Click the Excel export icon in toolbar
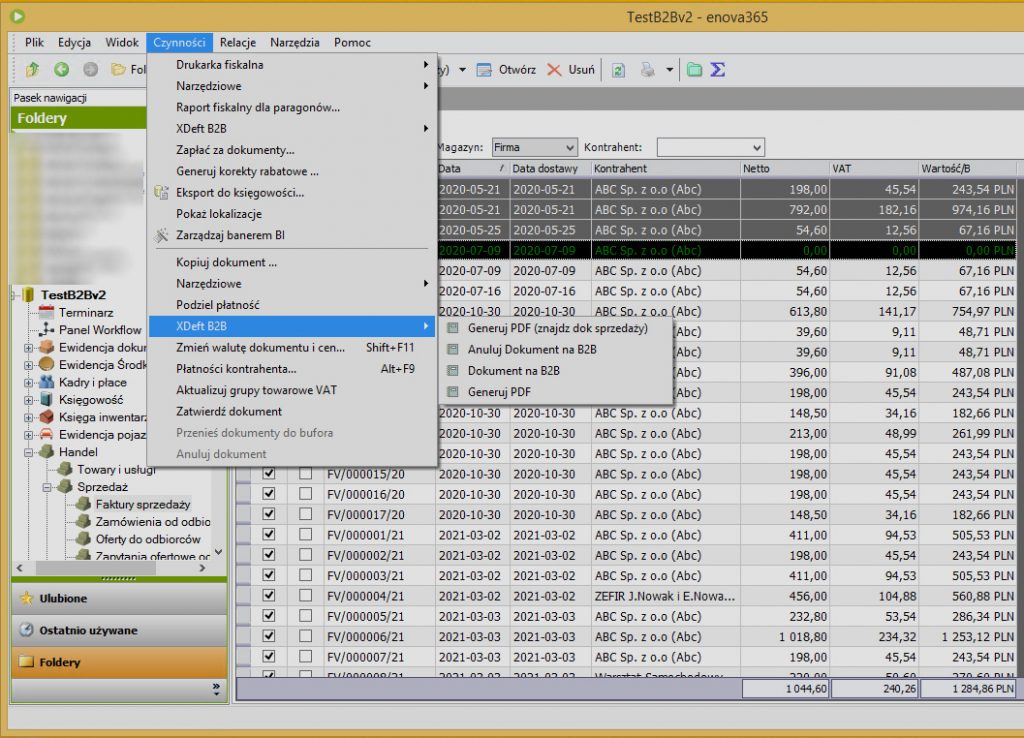Screen dimensions: 1024x738 click(618, 70)
